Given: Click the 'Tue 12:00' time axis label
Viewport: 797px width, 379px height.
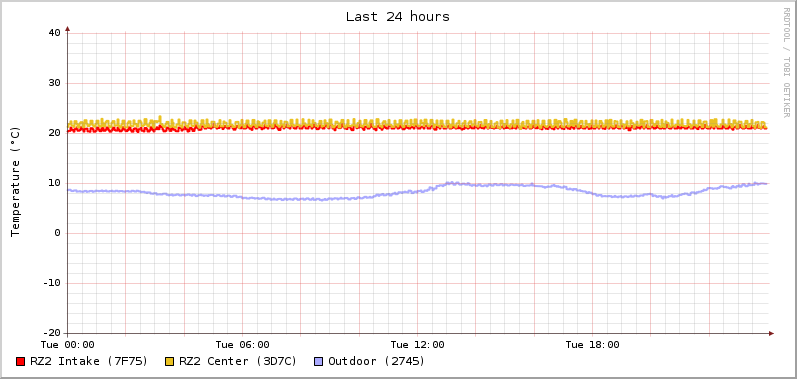Looking at the screenshot, I should coord(417,345).
